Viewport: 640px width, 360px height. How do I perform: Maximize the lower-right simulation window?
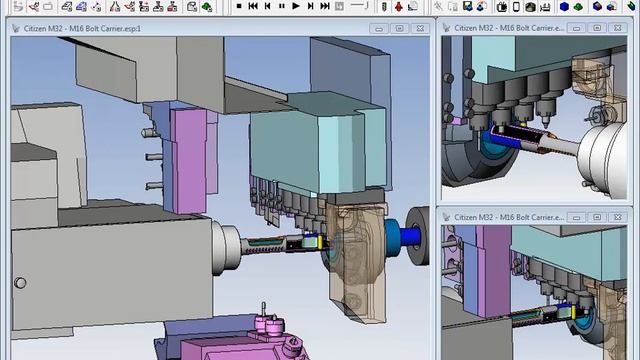[597, 217]
